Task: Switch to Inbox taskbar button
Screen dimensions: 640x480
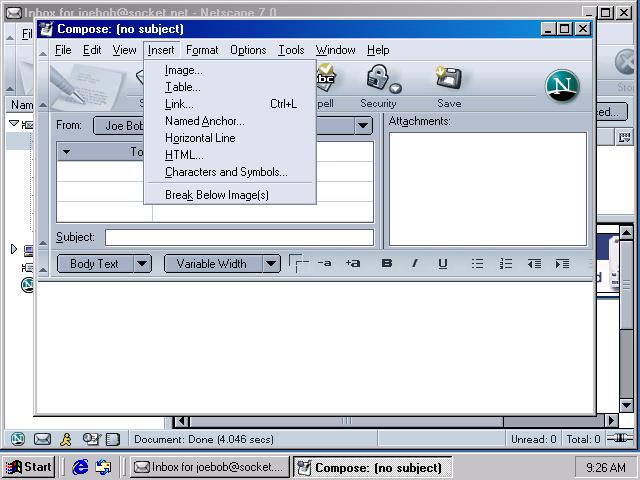Action: click(209, 467)
